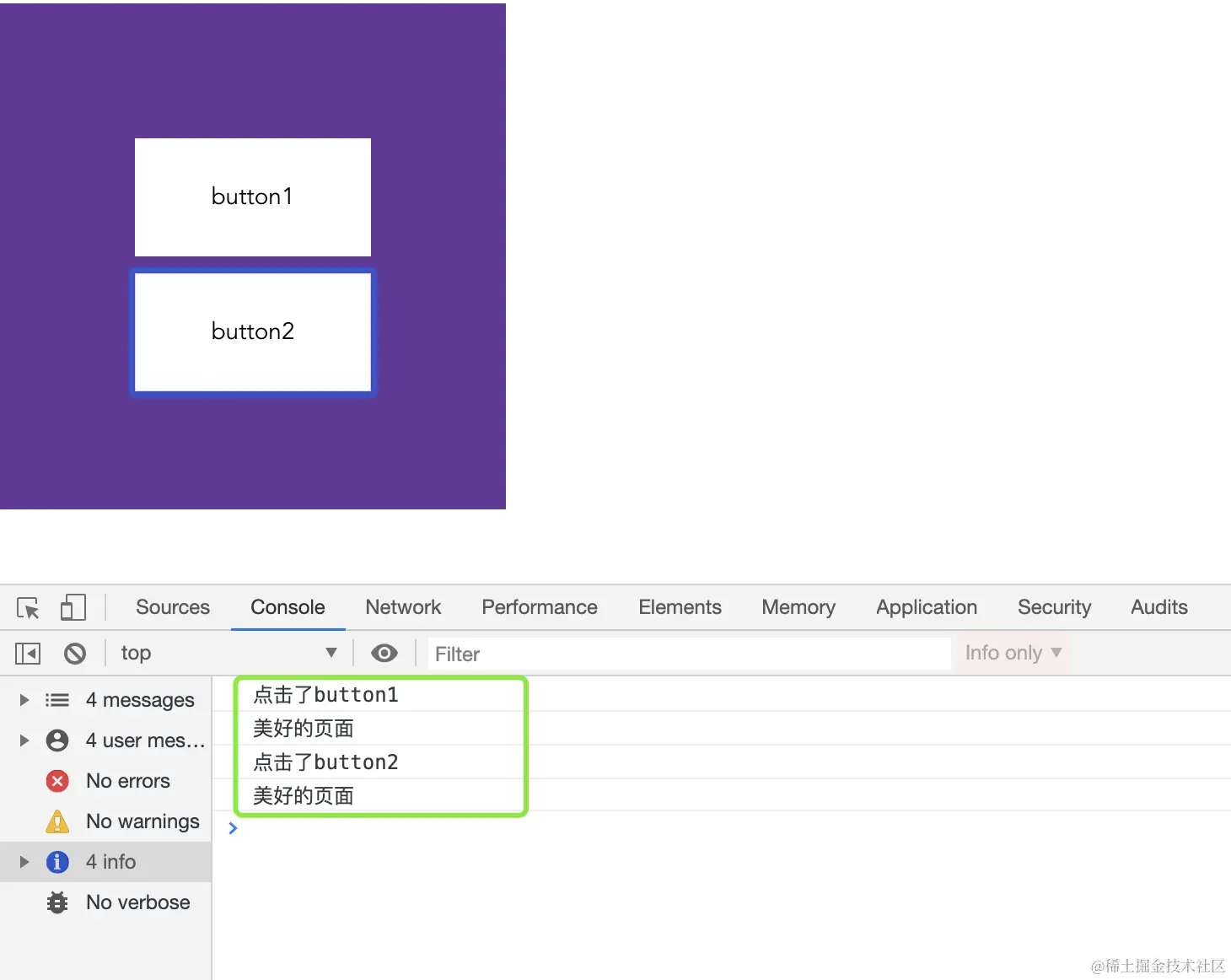Focus the console Filter field
The image size is (1231, 980).
coord(690,654)
